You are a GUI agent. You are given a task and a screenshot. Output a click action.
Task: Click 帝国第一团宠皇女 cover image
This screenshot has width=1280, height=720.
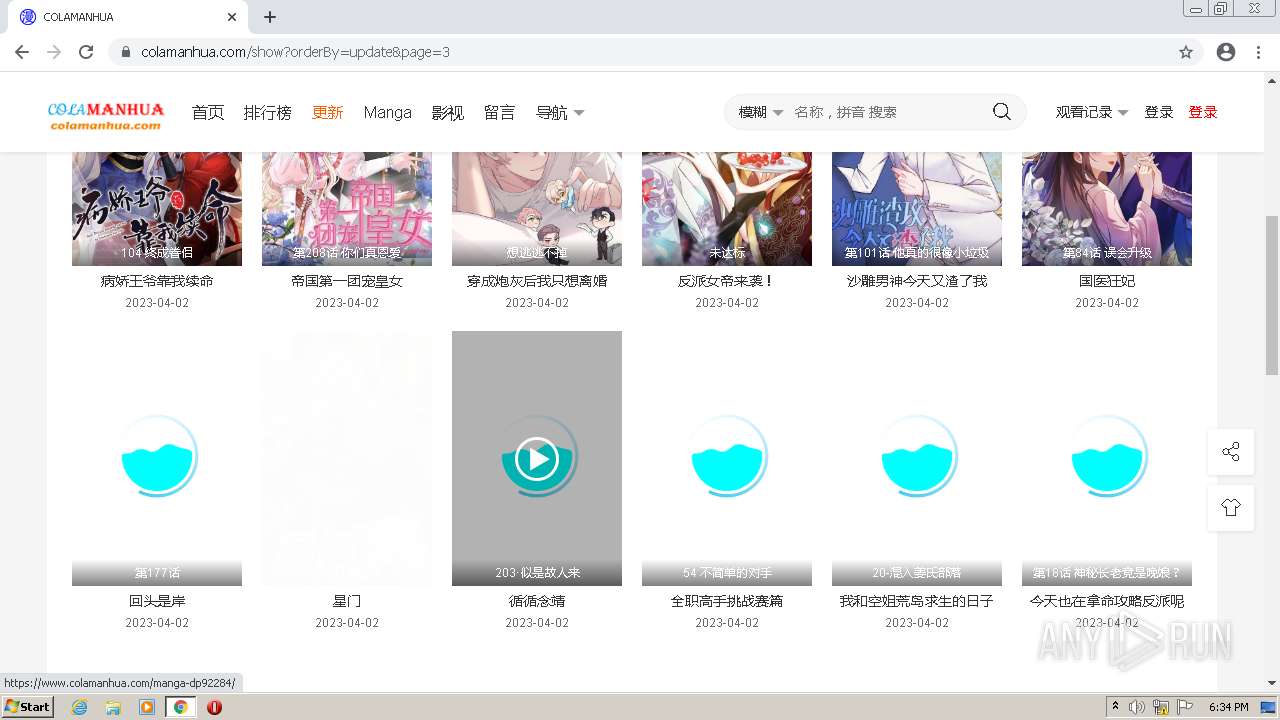click(347, 209)
